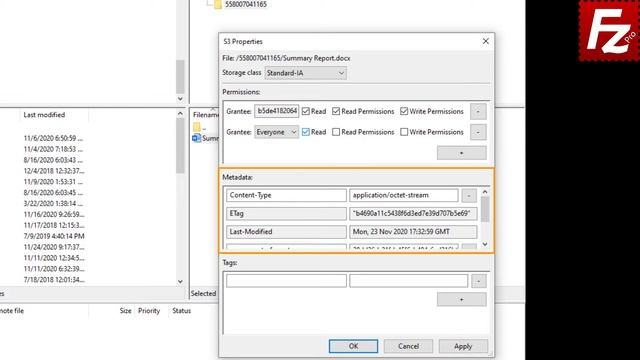
Task: Edit the application/octet-stream value field
Action: point(404,195)
